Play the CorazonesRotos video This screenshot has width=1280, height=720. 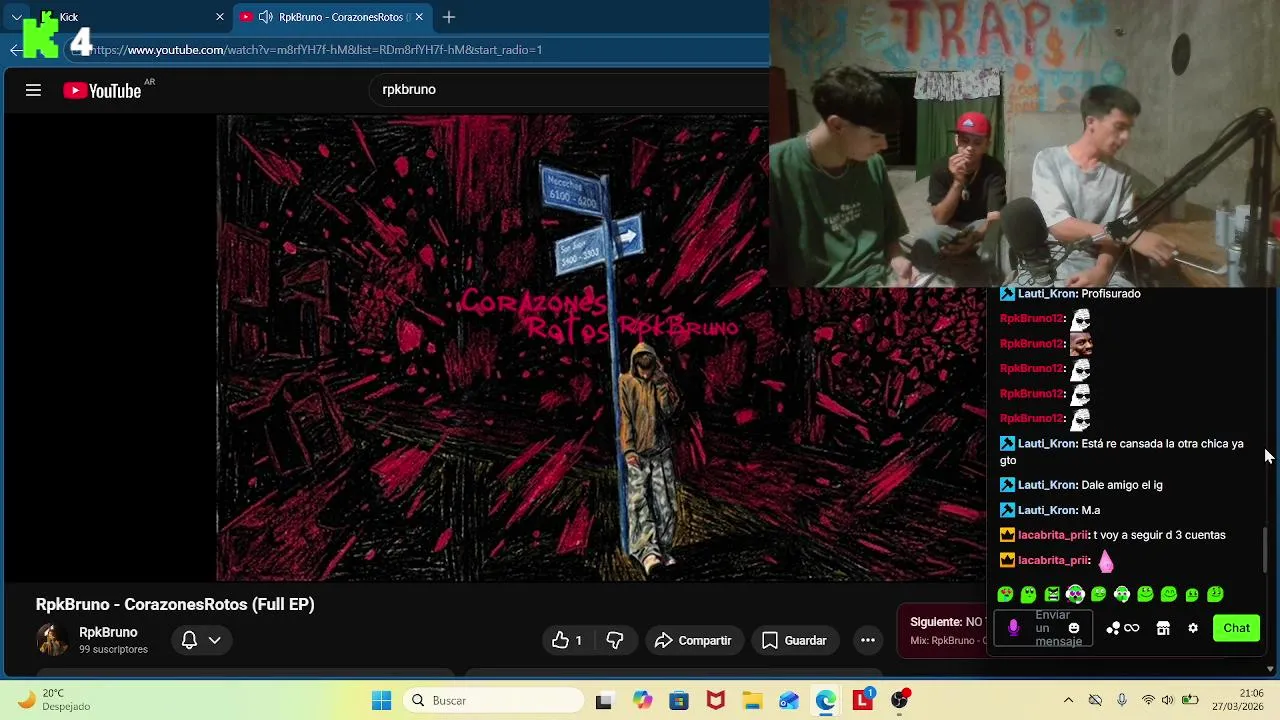pyautogui.click(x=492, y=348)
